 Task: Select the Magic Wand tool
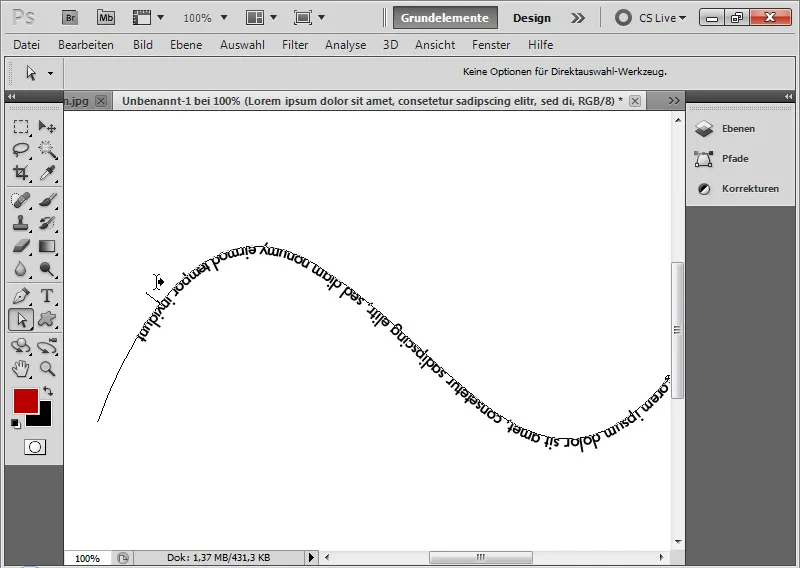(47, 150)
